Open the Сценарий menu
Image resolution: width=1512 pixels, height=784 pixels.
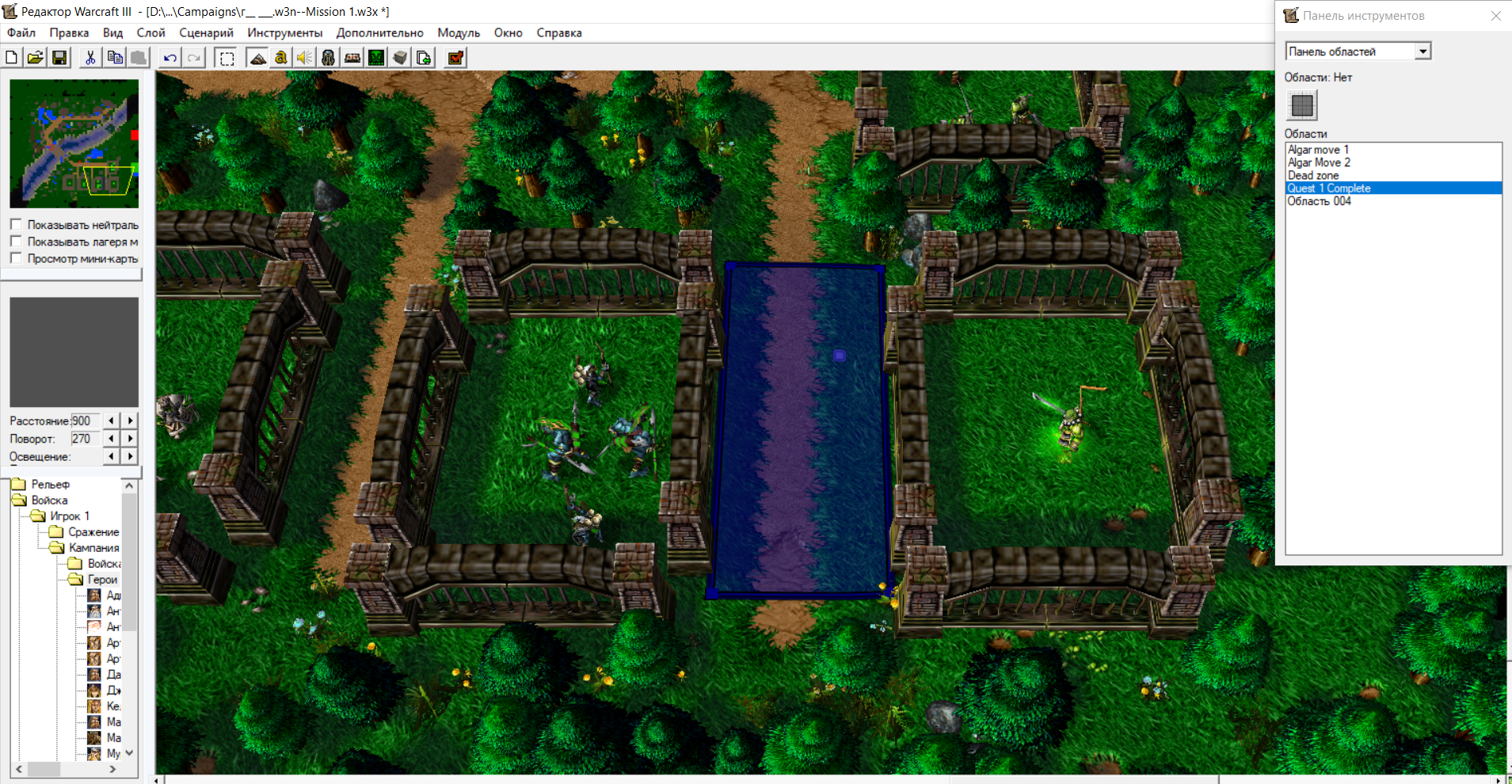[x=206, y=32]
